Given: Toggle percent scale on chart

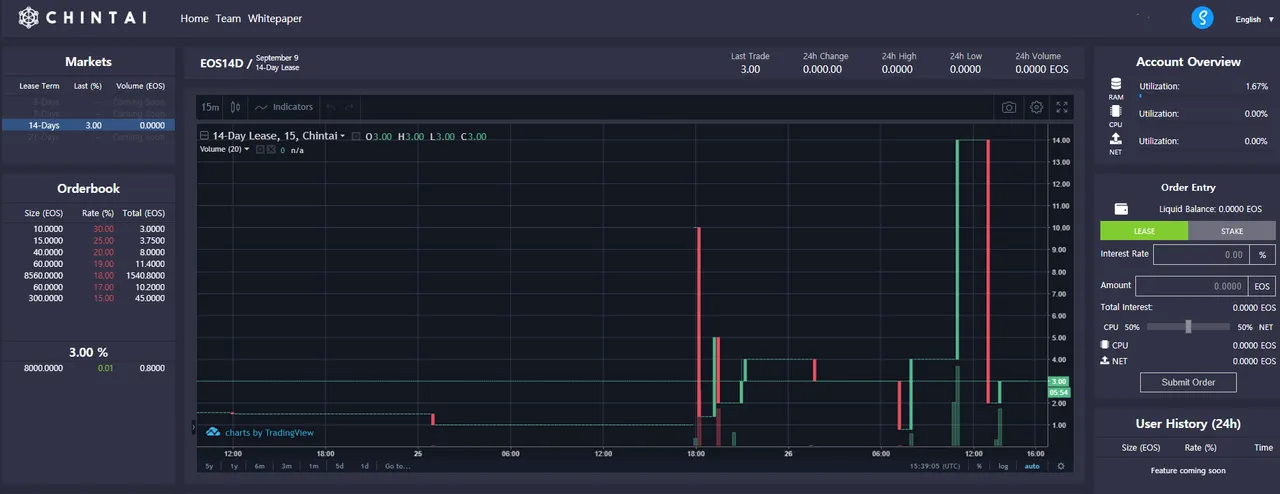Looking at the screenshot, I should click(979, 466).
